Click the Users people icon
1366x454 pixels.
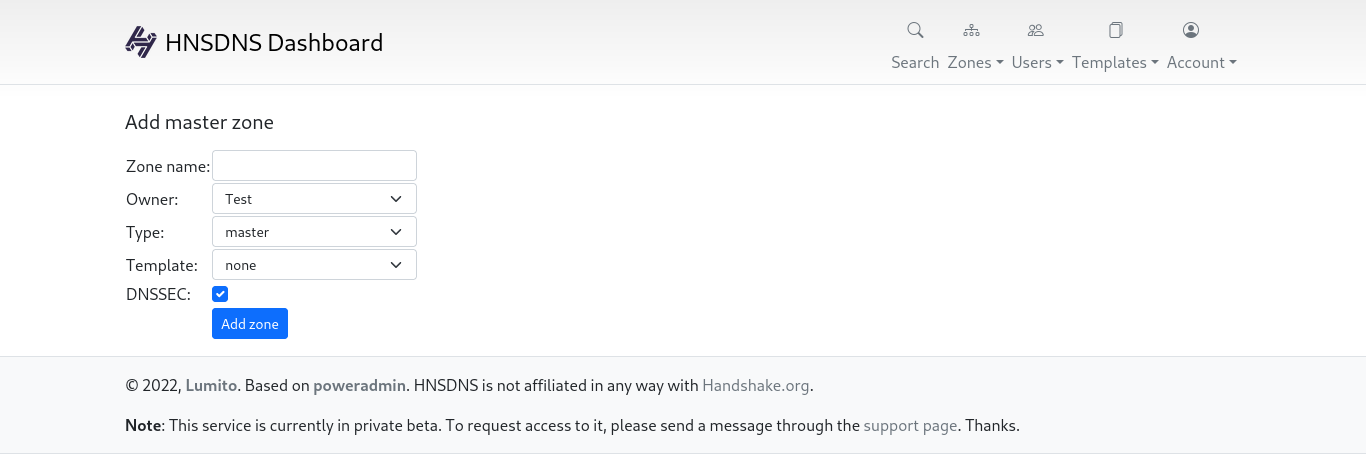tap(1035, 30)
